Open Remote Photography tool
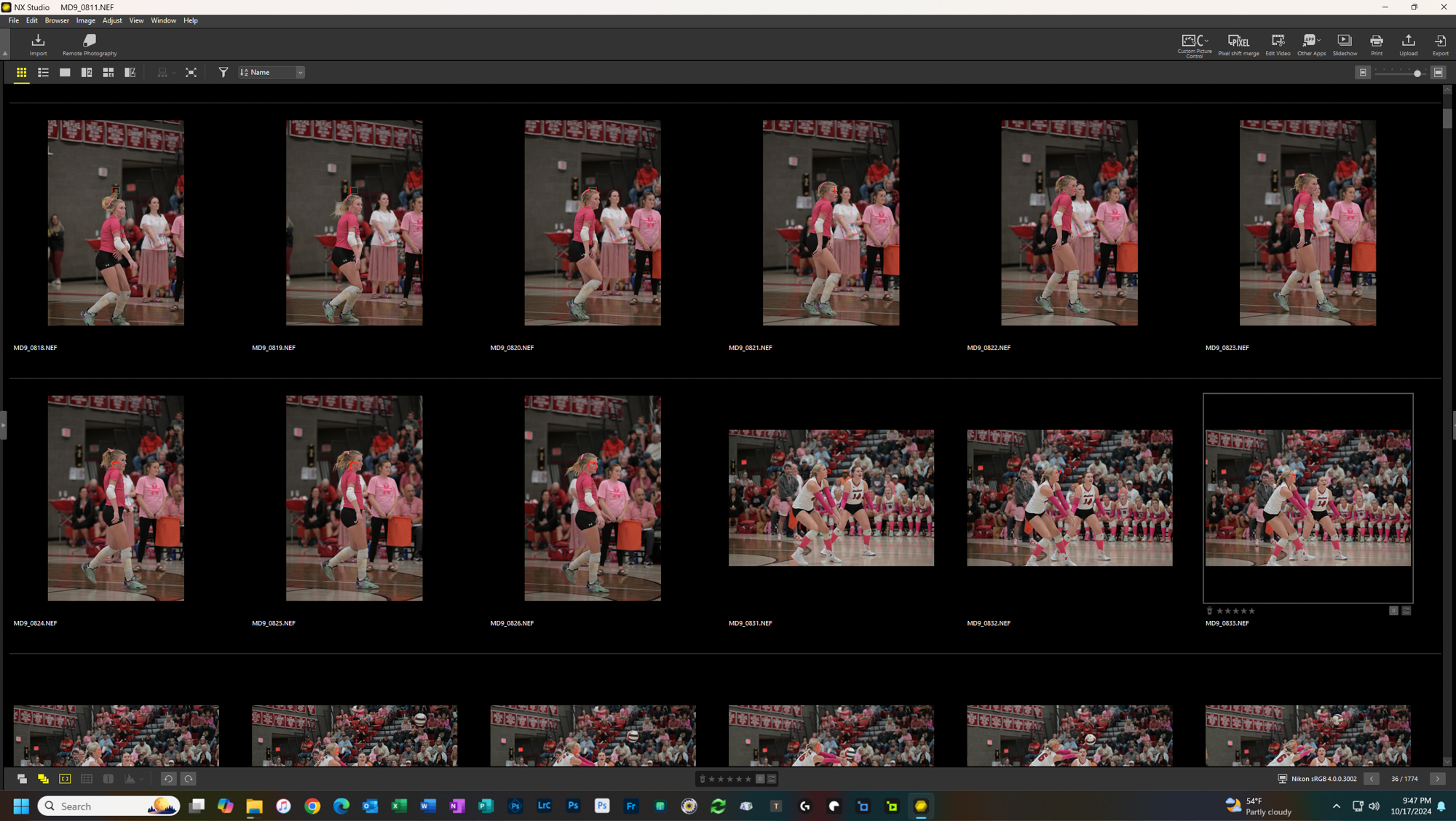The width and height of the screenshot is (1456, 821). [x=90, y=44]
